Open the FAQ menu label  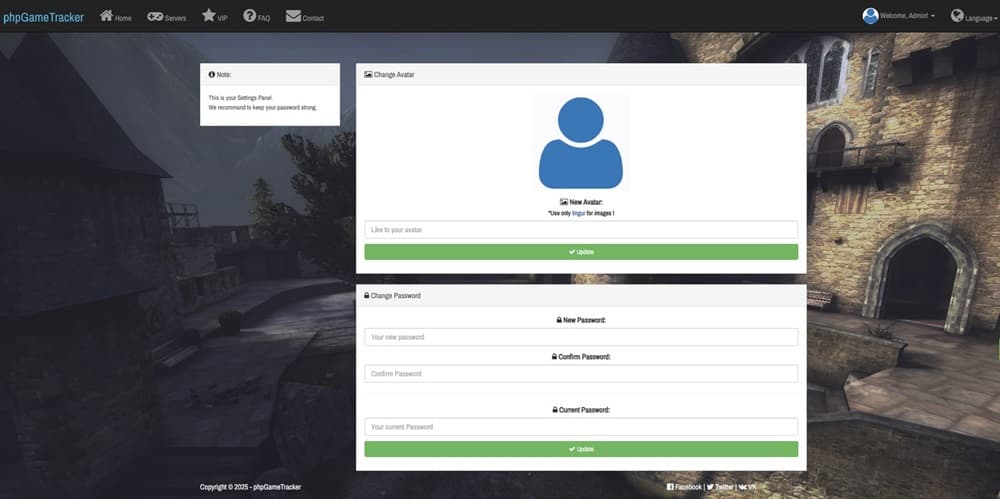tap(264, 19)
